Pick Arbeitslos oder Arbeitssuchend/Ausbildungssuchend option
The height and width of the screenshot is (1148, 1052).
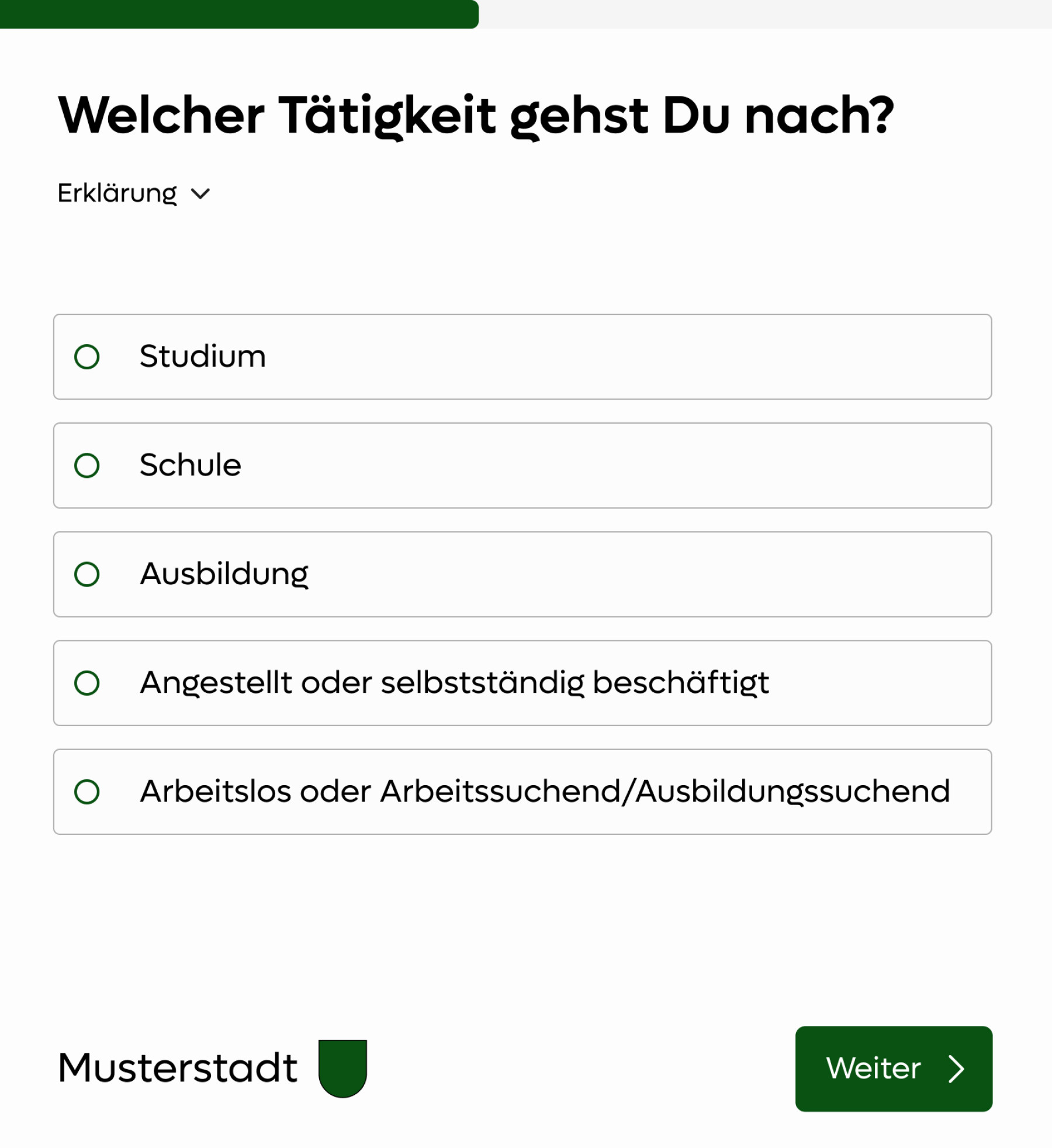[89, 792]
